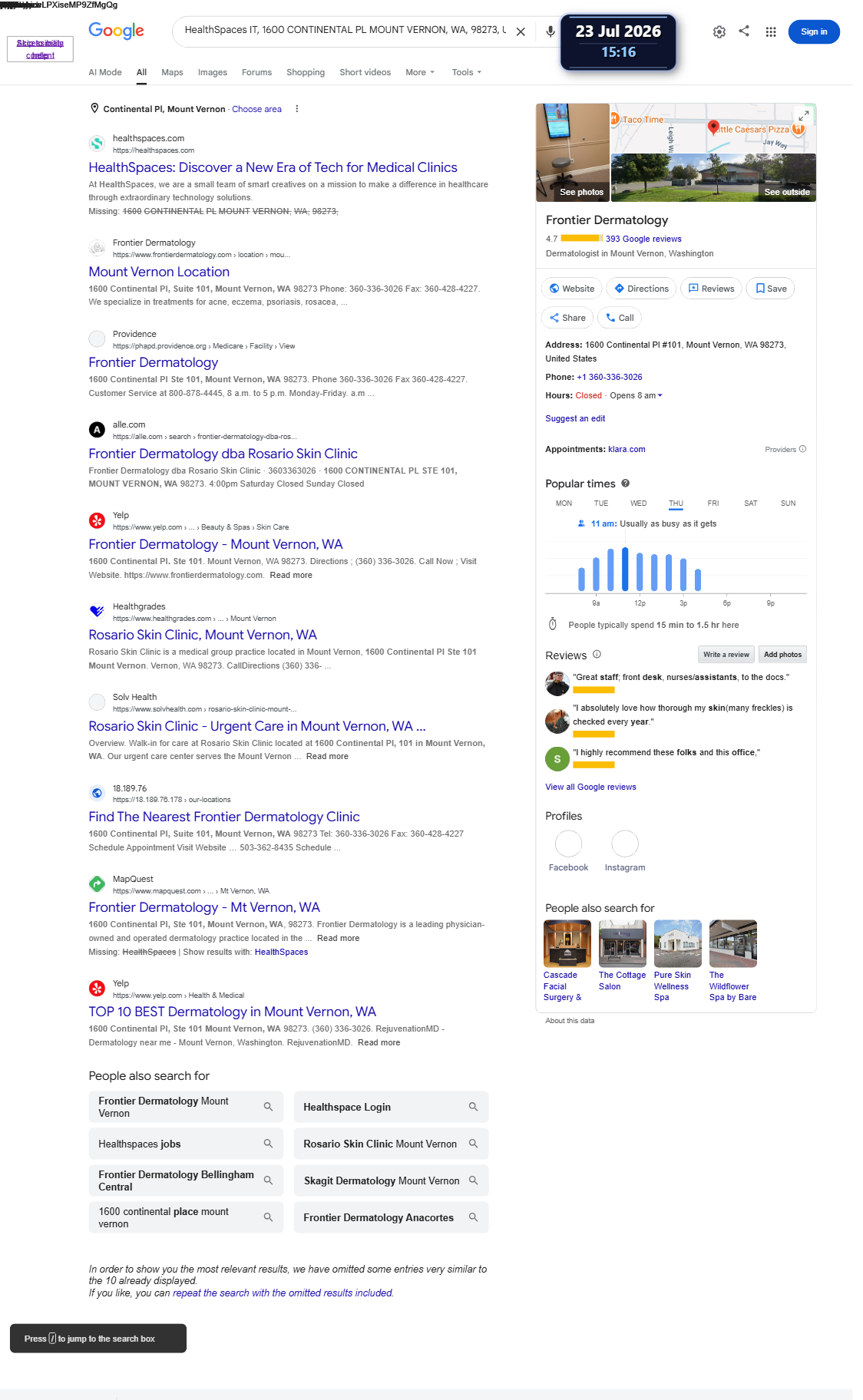Click the search icon next to Healthspace Login
The height and width of the screenshot is (1400, 863).
(473, 1107)
